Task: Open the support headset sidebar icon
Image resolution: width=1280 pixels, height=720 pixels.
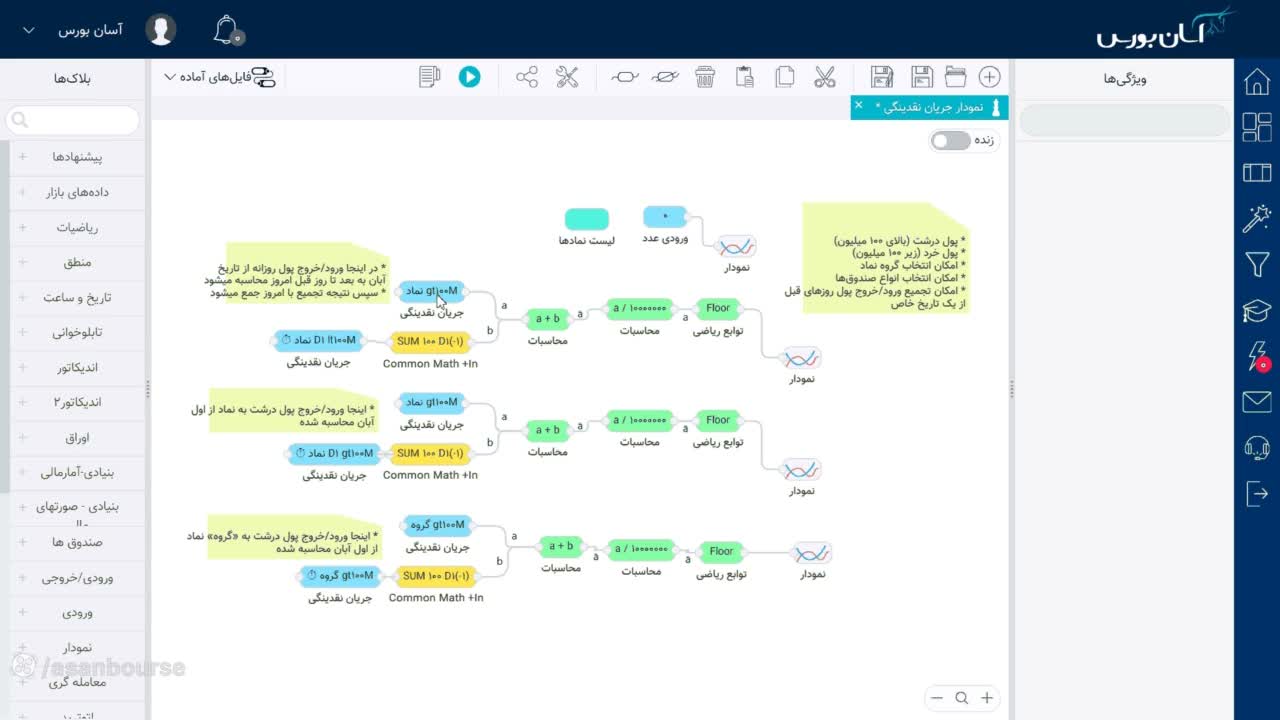Action: [1257, 448]
